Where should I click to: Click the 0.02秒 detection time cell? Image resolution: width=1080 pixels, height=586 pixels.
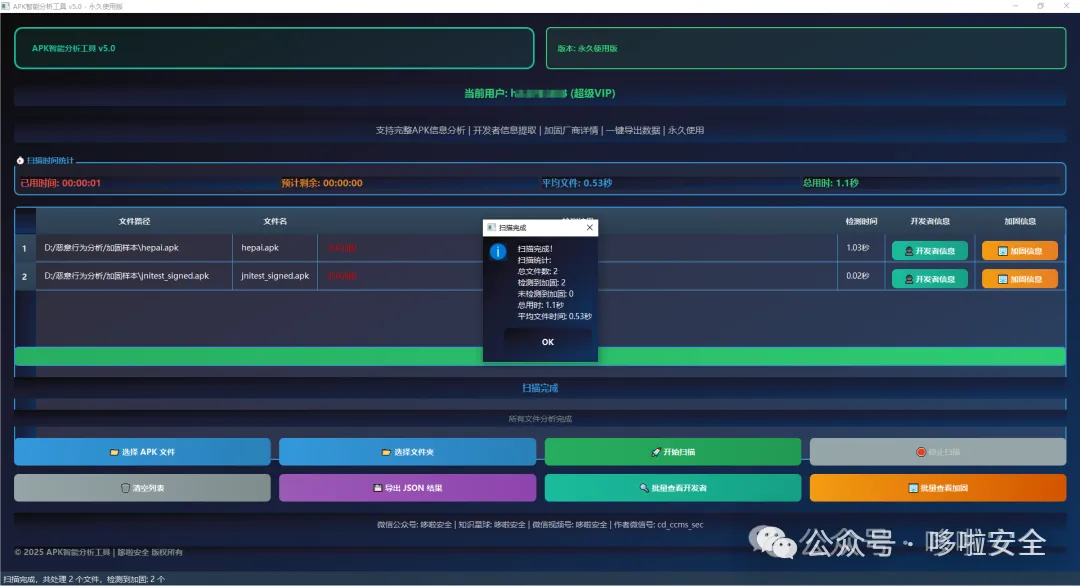(x=861, y=276)
